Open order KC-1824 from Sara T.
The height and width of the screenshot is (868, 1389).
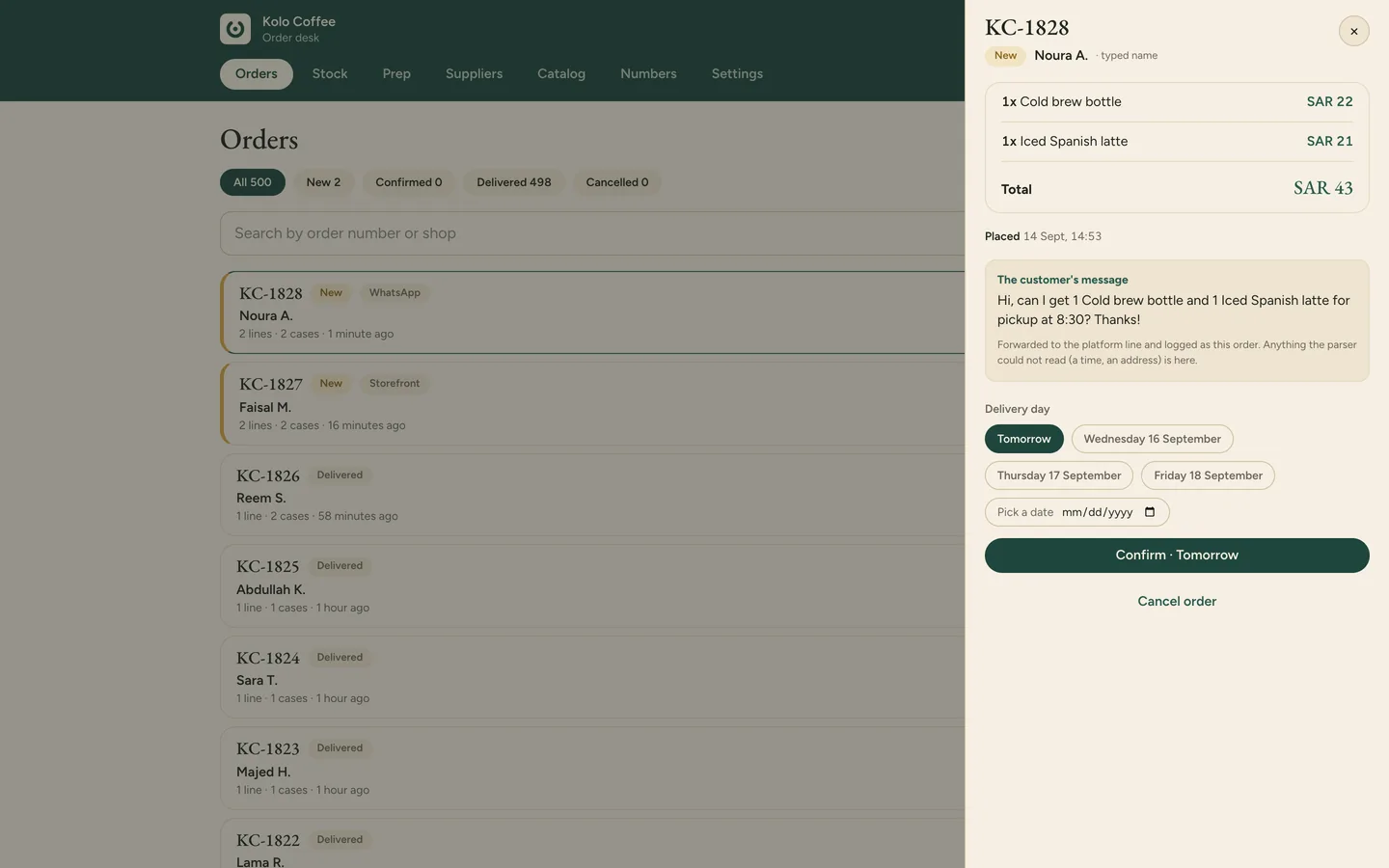click(x=592, y=677)
